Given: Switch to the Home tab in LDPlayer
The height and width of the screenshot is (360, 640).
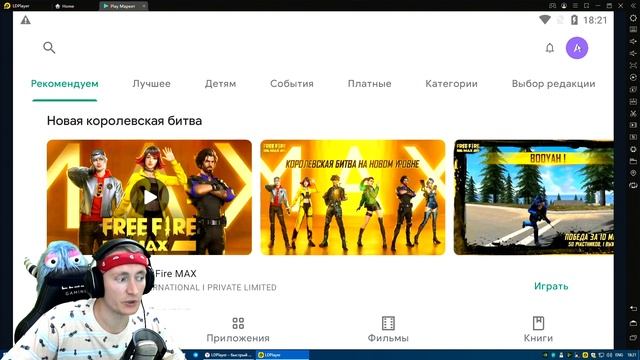Looking at the screenshot, I should coord(64,6).
